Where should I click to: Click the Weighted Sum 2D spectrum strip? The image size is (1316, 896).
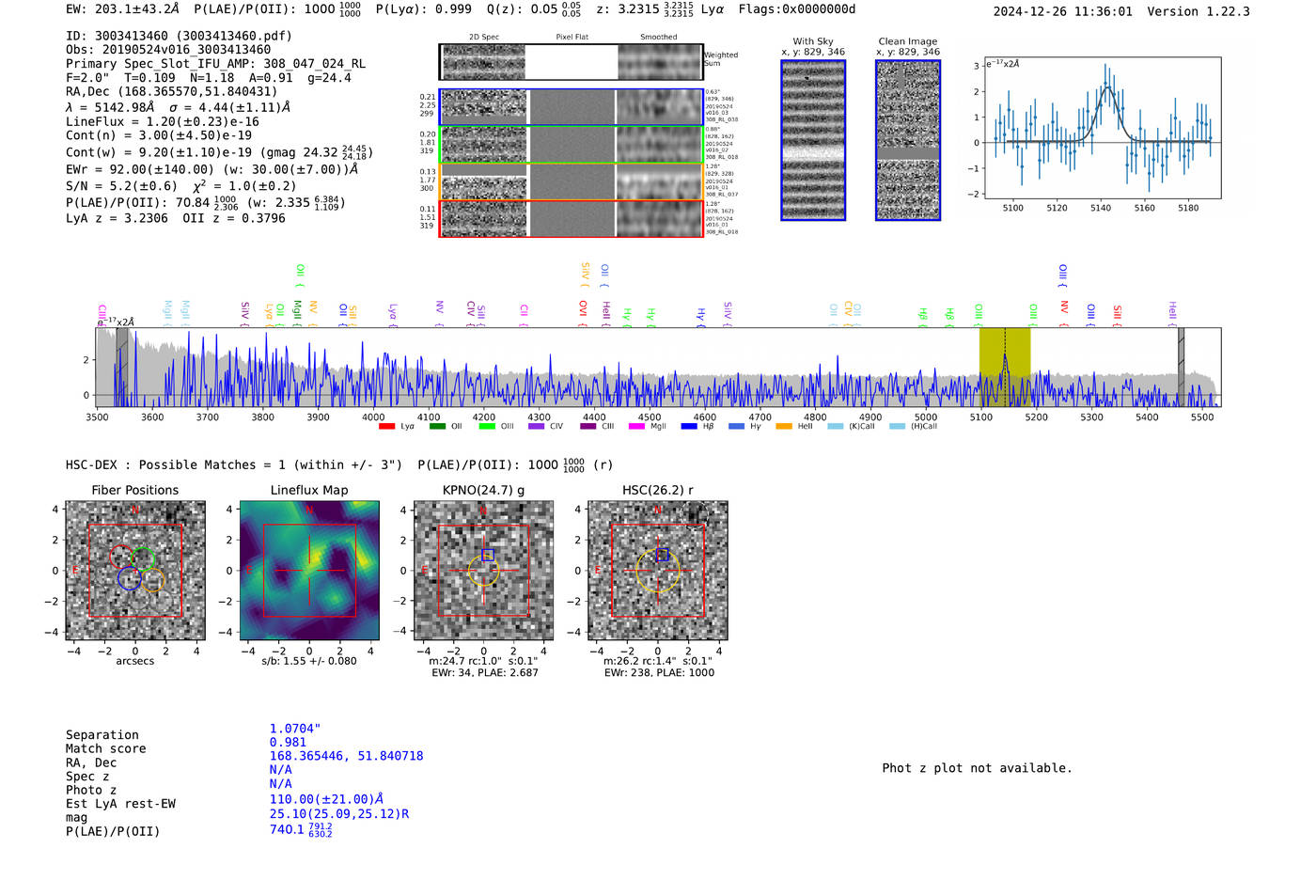tap(571, 62)
